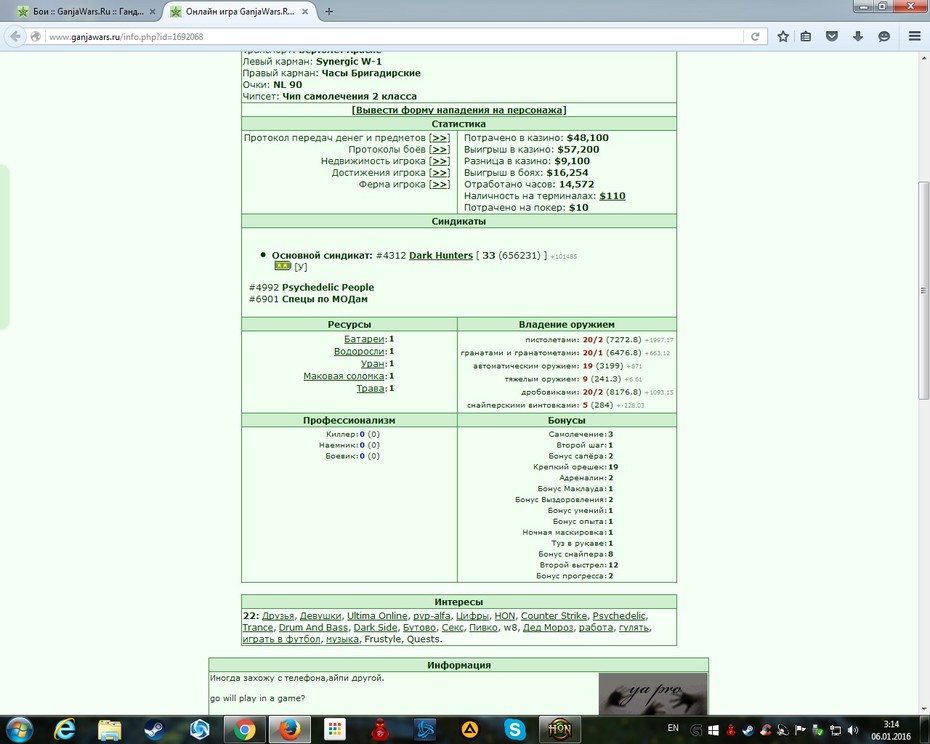The height and width of the screenshot is (744, 930).
Task: Click the Уран resource link
Action: (x=373, y=364)
